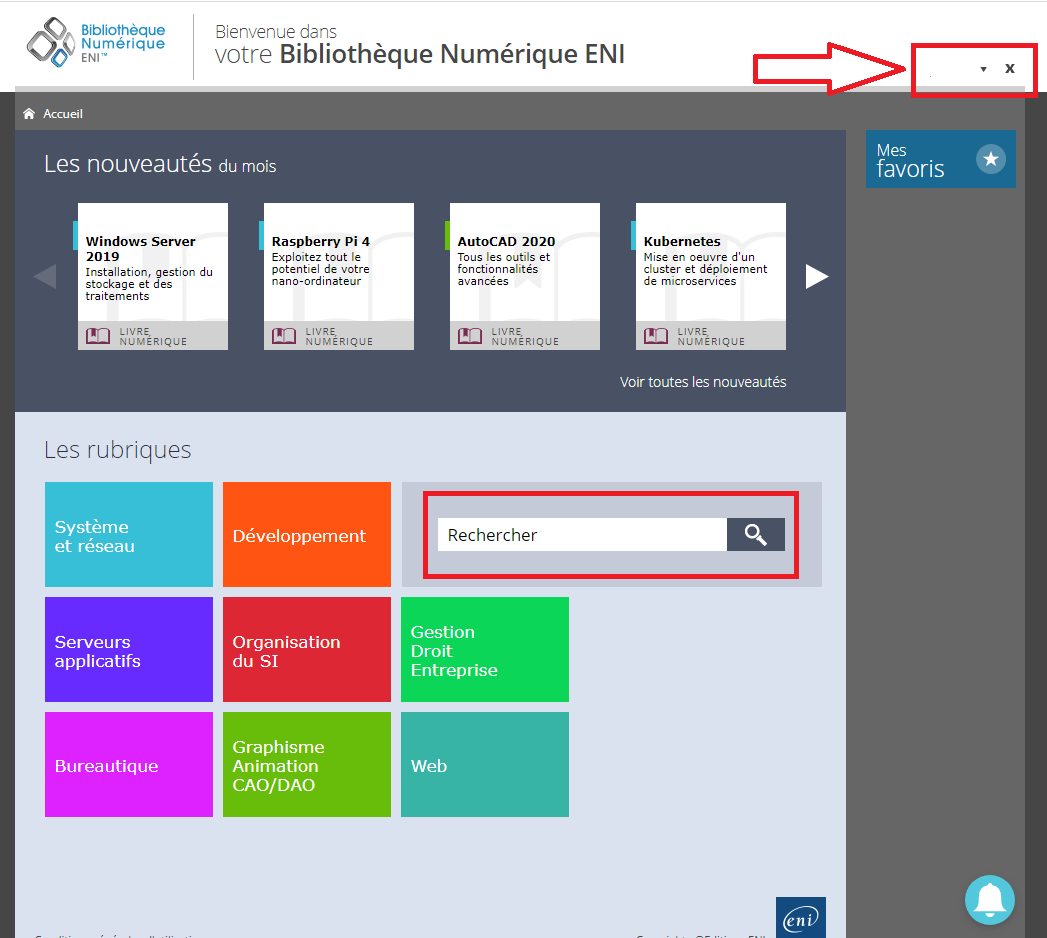Open the user account dropdown arrow
1047x938 pixels.
983,69
